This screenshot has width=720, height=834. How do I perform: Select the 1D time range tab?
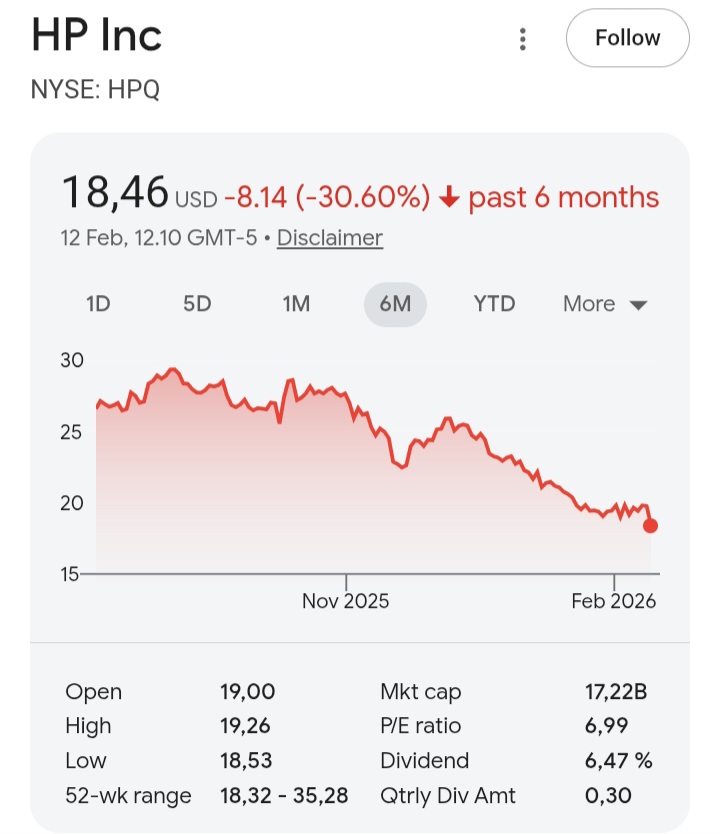tap(98, 303)
